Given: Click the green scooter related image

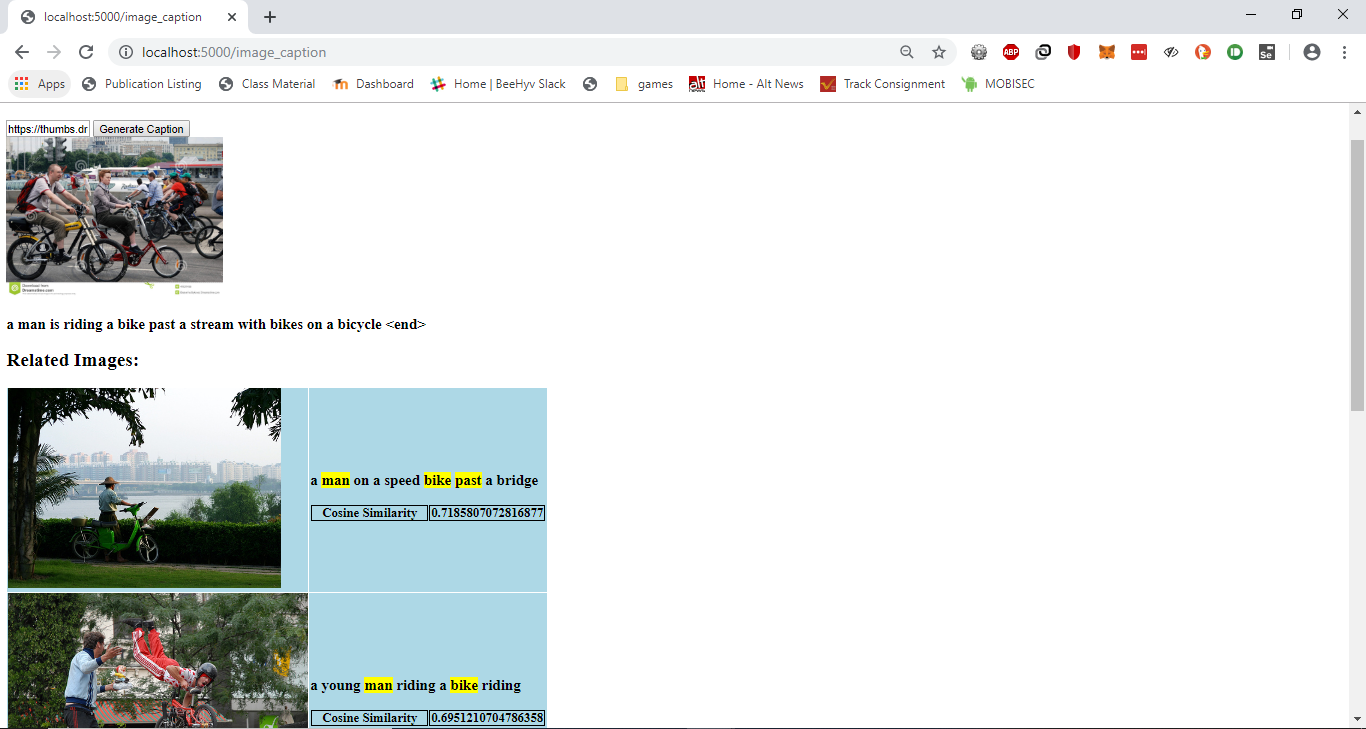Looking at the screenshot, I should click(x=144, y=488).
